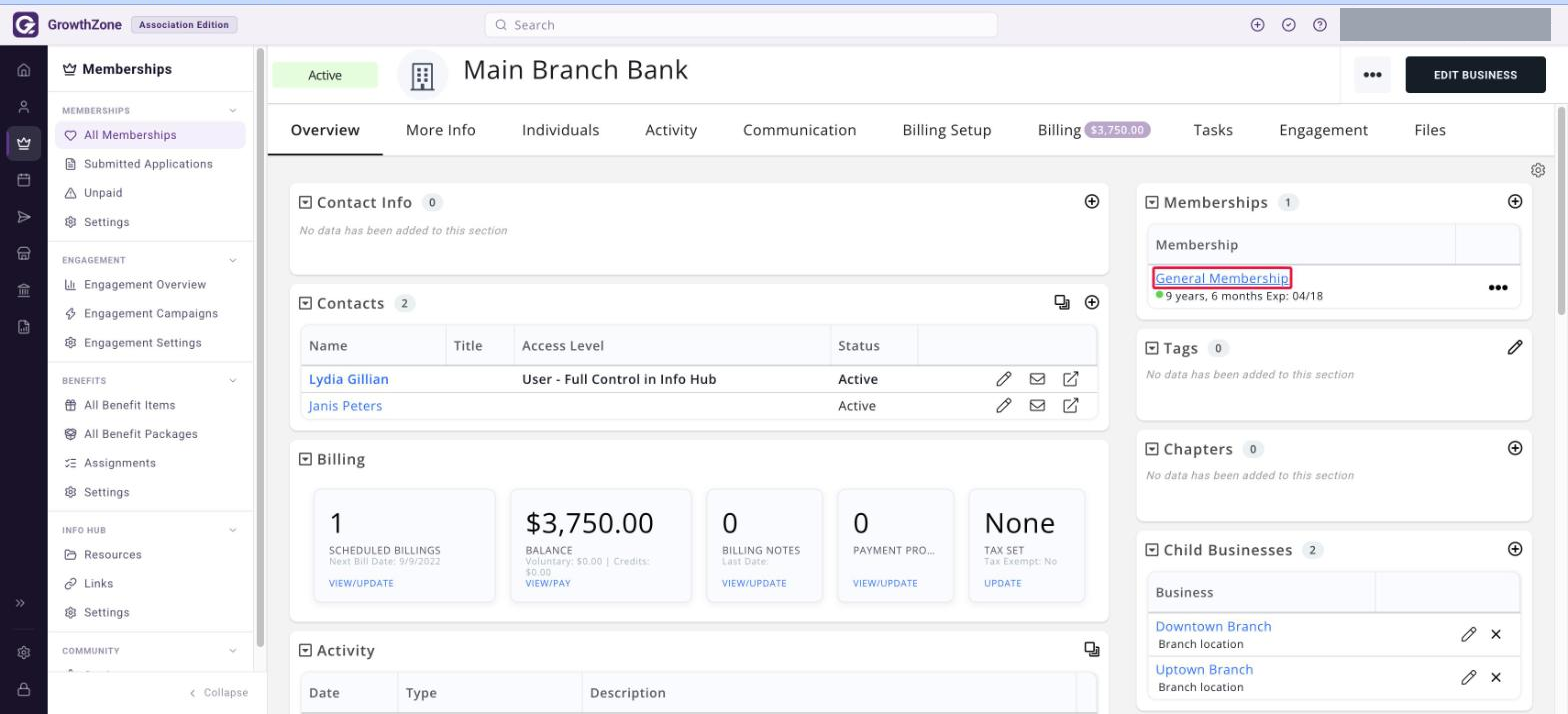Open the settings gear in left rail
Image resolution: width=1568 pixels, height=714 pixels.
24,652
